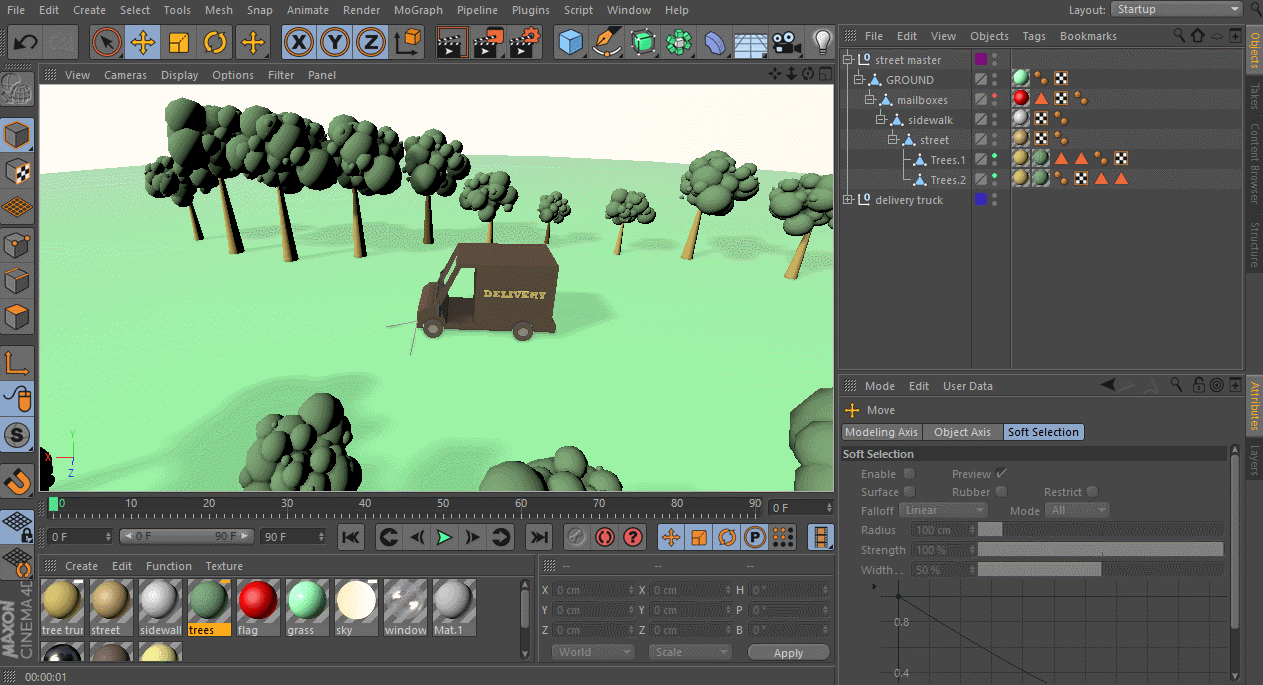Enable the Soft Selection Enable checkbox

909,474
